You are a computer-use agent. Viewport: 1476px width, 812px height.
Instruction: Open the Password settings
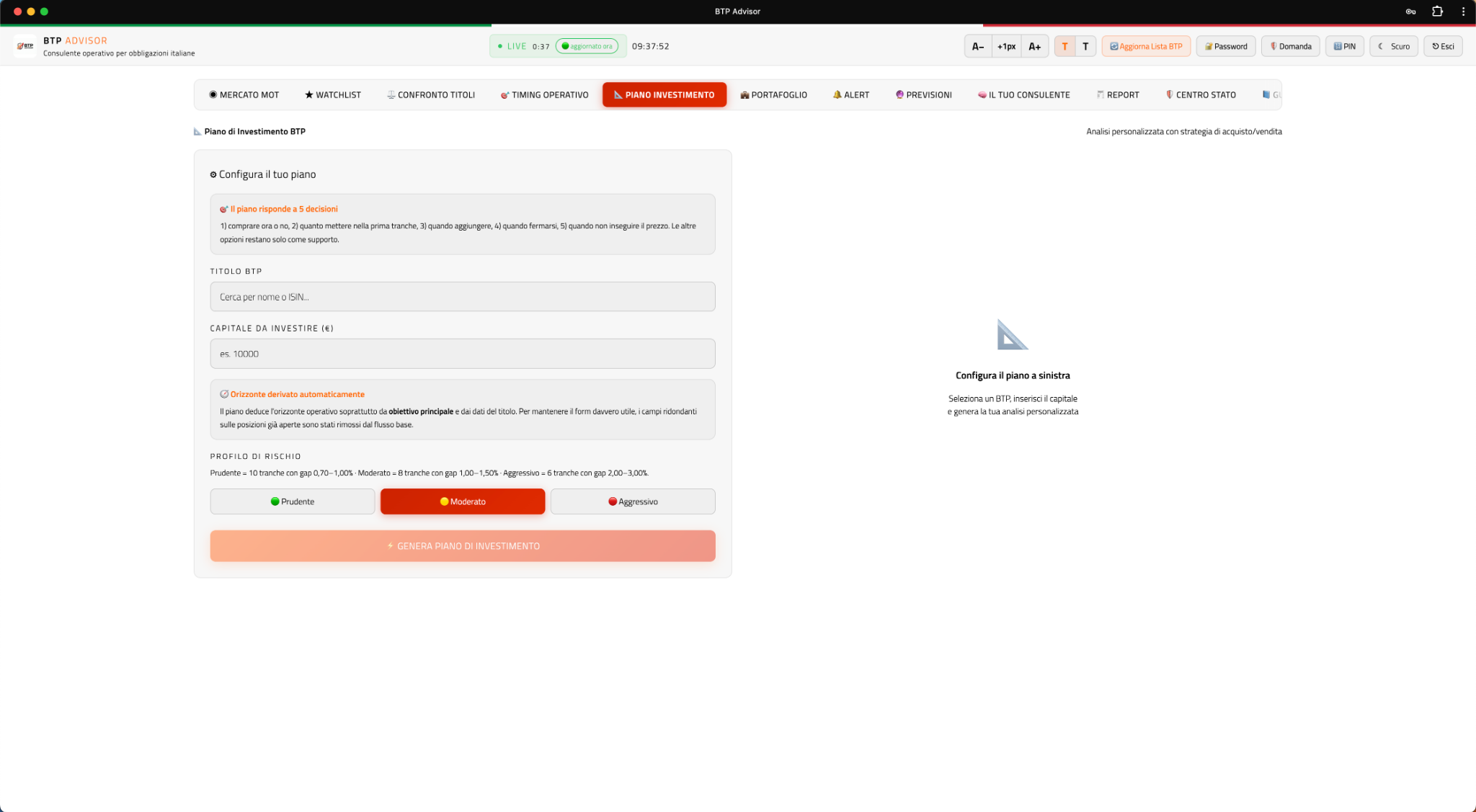point(1226,46)
